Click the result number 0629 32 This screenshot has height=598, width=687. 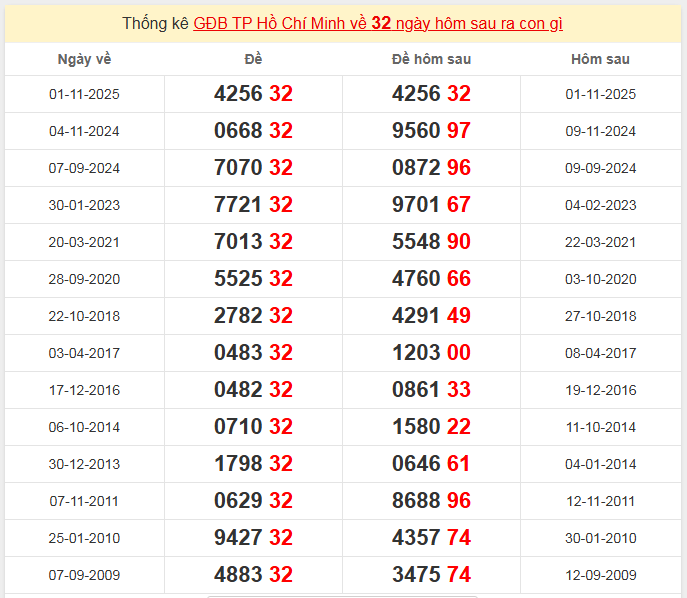tap(253, 501)
